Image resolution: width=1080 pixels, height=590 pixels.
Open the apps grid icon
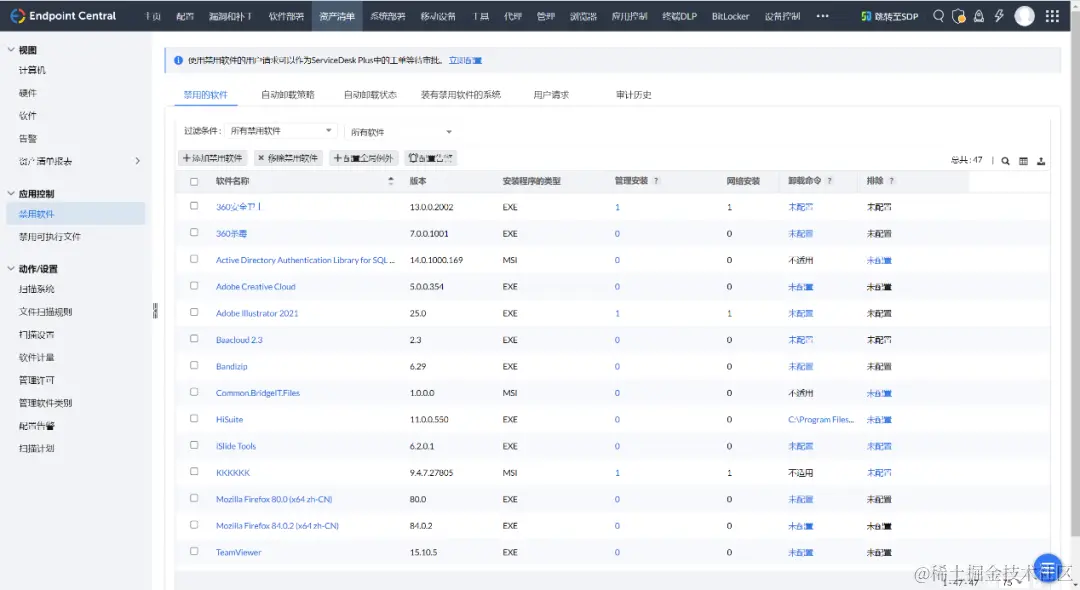1052,16
